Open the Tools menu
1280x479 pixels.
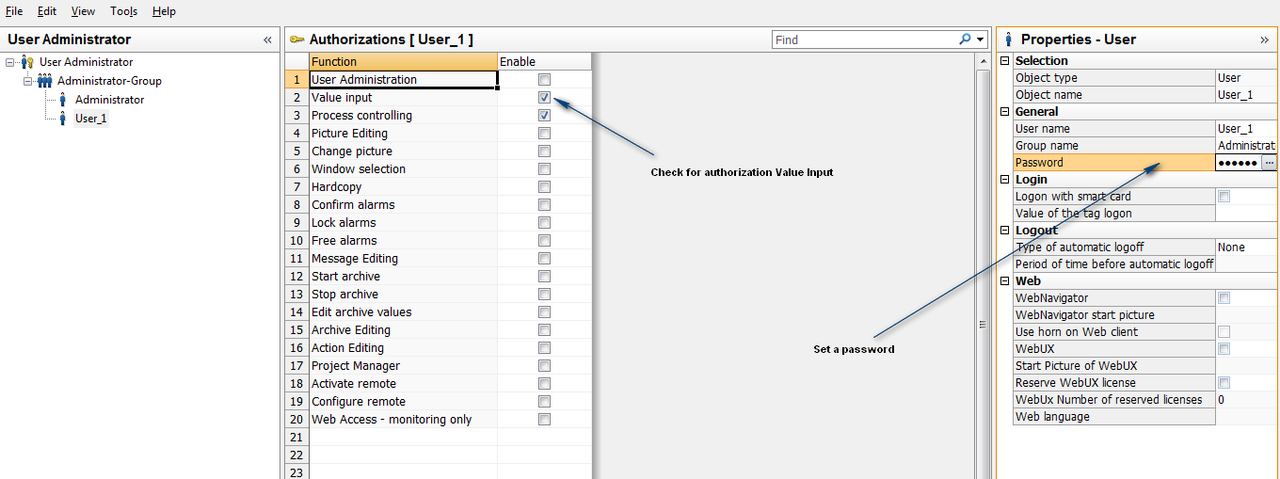124,11
